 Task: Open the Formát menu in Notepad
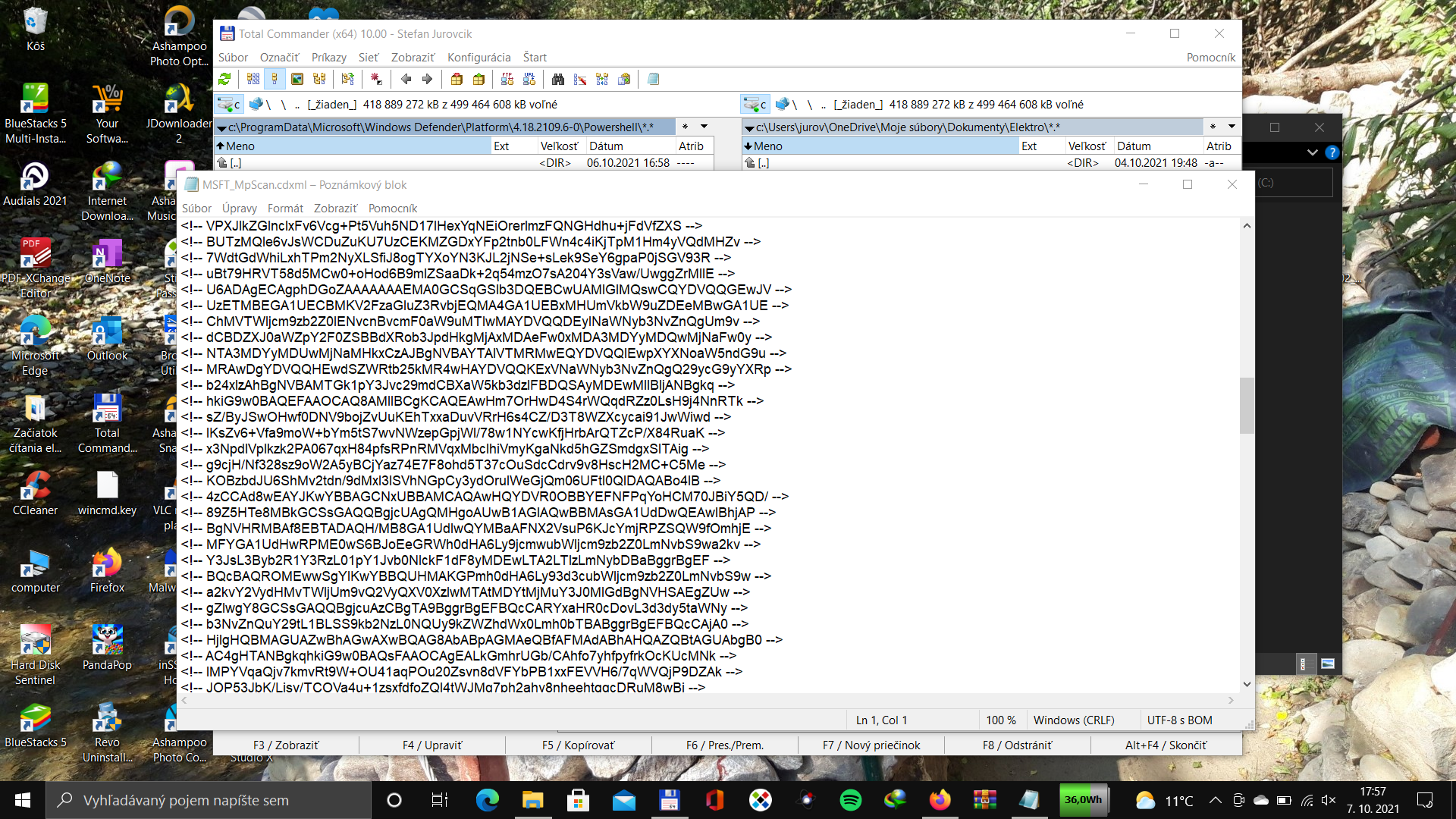click(285, 209)
